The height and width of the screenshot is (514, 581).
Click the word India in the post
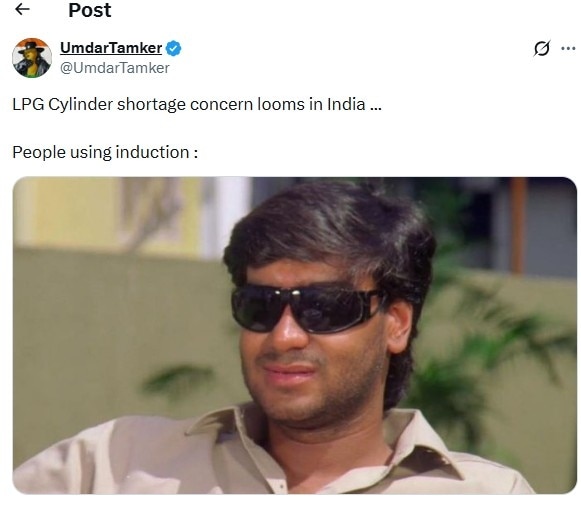pyautogui.click(x=346, y=104)
